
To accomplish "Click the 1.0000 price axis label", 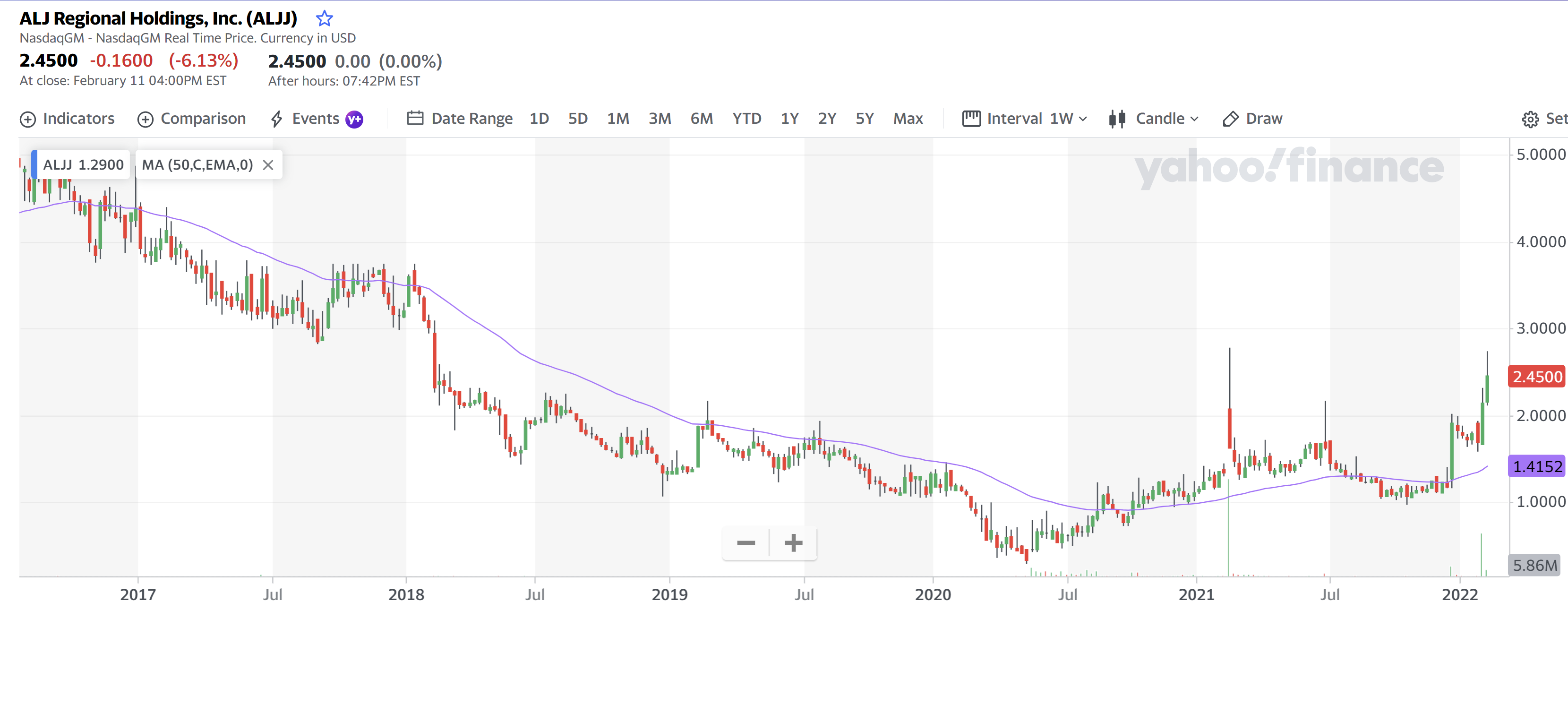I will point(1541,502).
